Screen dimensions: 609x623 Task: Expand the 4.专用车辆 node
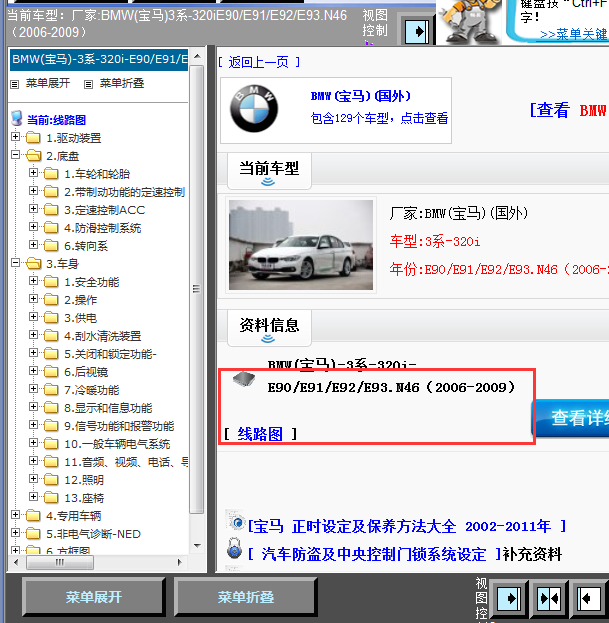tap(15, 515)
